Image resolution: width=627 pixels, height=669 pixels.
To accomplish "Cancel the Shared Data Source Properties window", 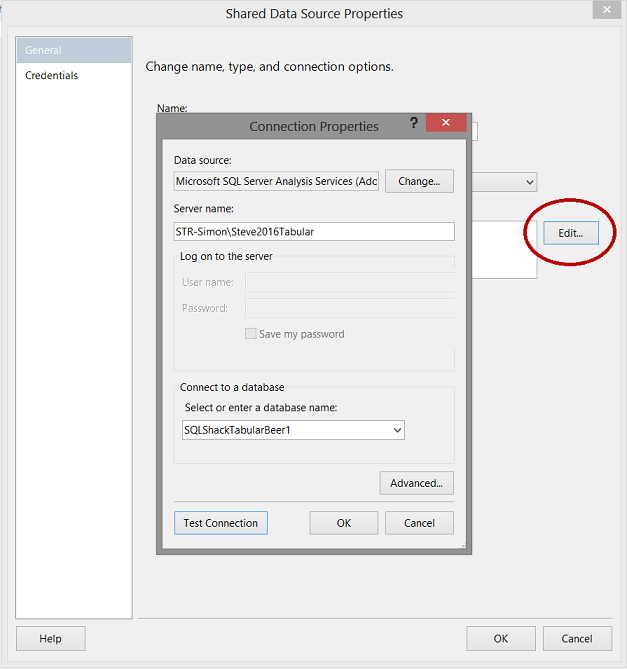I will tap(576, 639).
